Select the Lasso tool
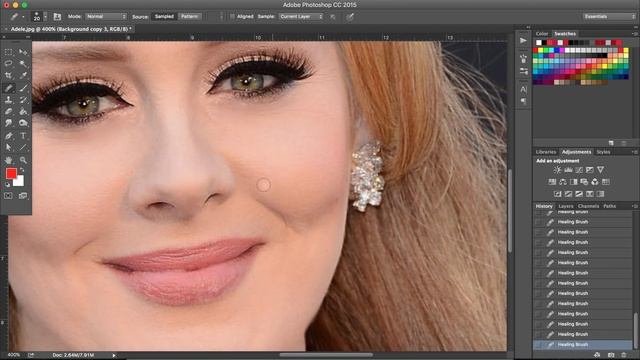Image resolution: width=640 pixels, height=360 pixels. point(9,64)
